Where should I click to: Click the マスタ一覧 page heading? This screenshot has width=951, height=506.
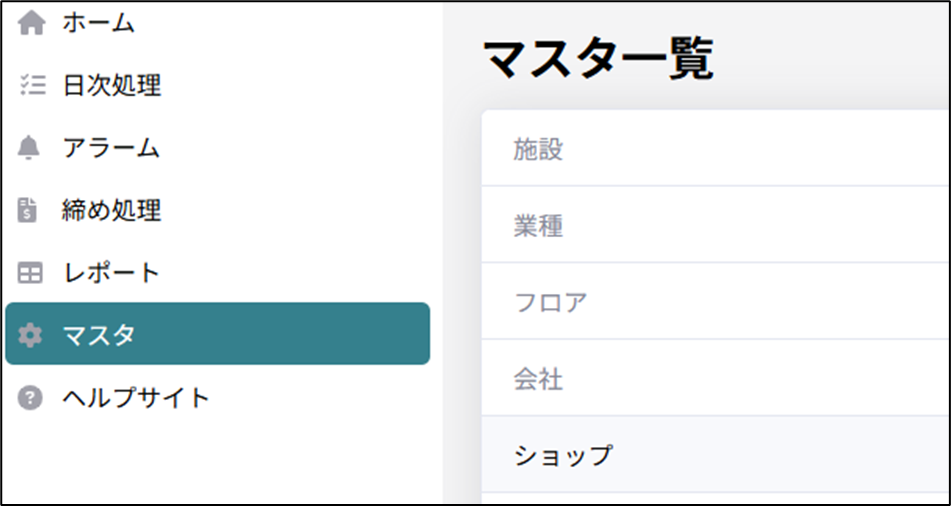coord(598,60)
